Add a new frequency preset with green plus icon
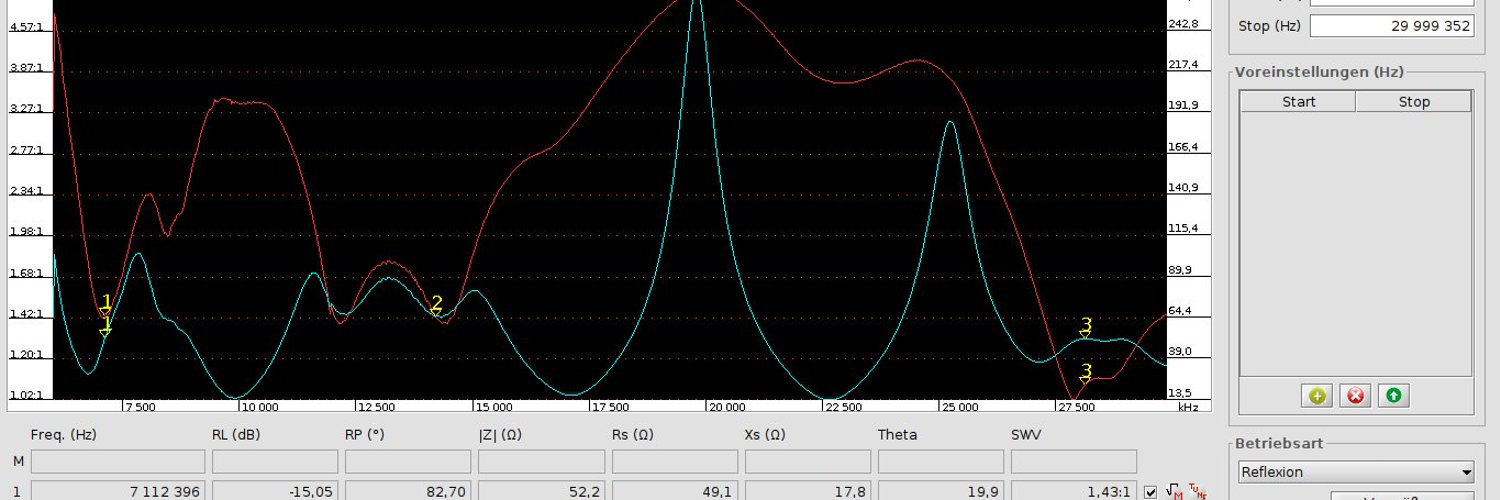 [x=1317, y=396]
